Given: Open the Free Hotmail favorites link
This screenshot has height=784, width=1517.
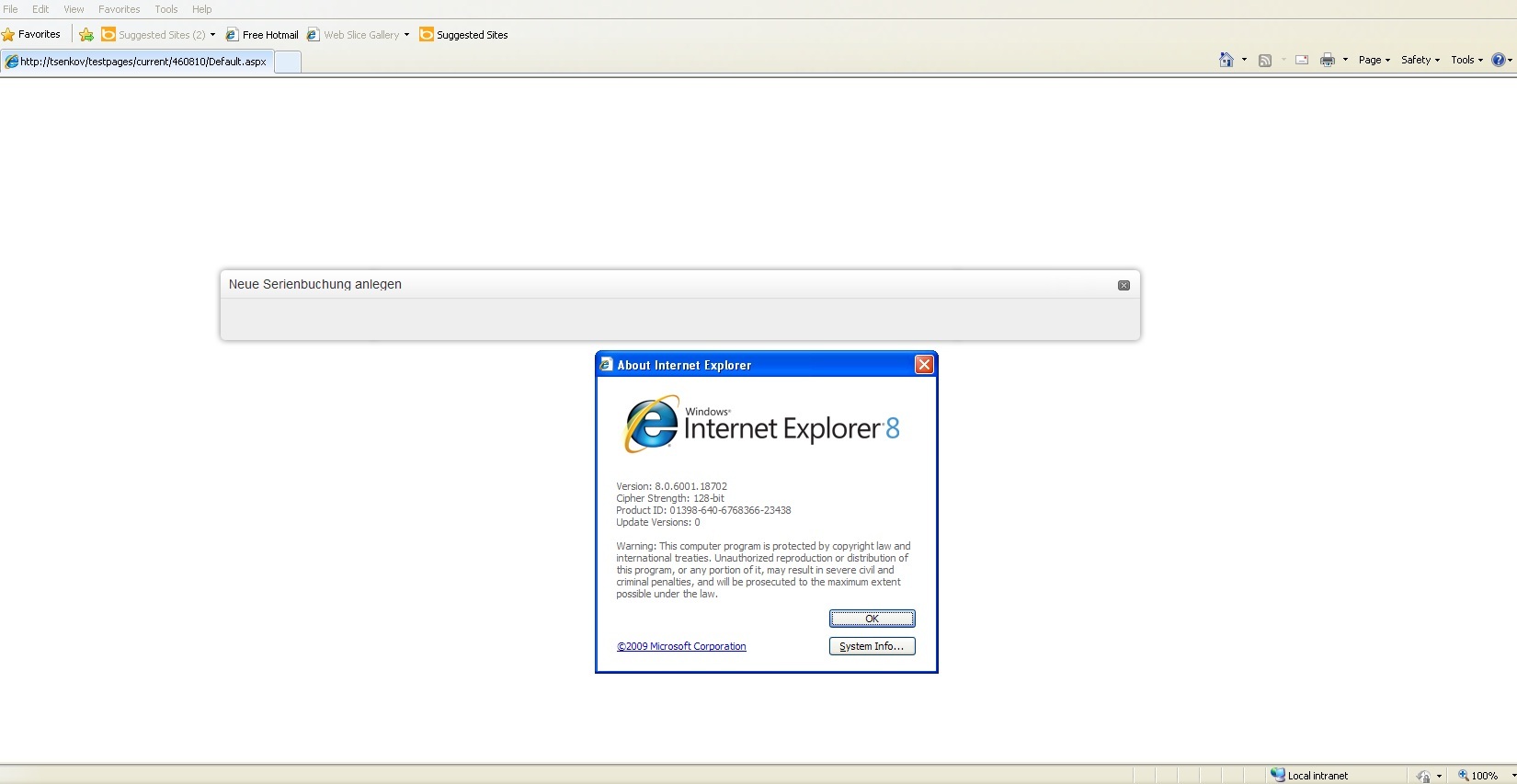Looking at the screenshot, I should (262, 35).
